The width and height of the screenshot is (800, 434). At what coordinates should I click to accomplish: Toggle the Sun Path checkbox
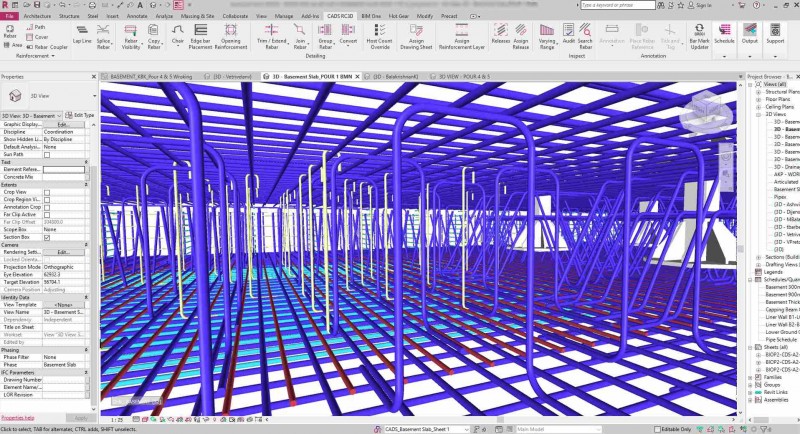(47, 155)
